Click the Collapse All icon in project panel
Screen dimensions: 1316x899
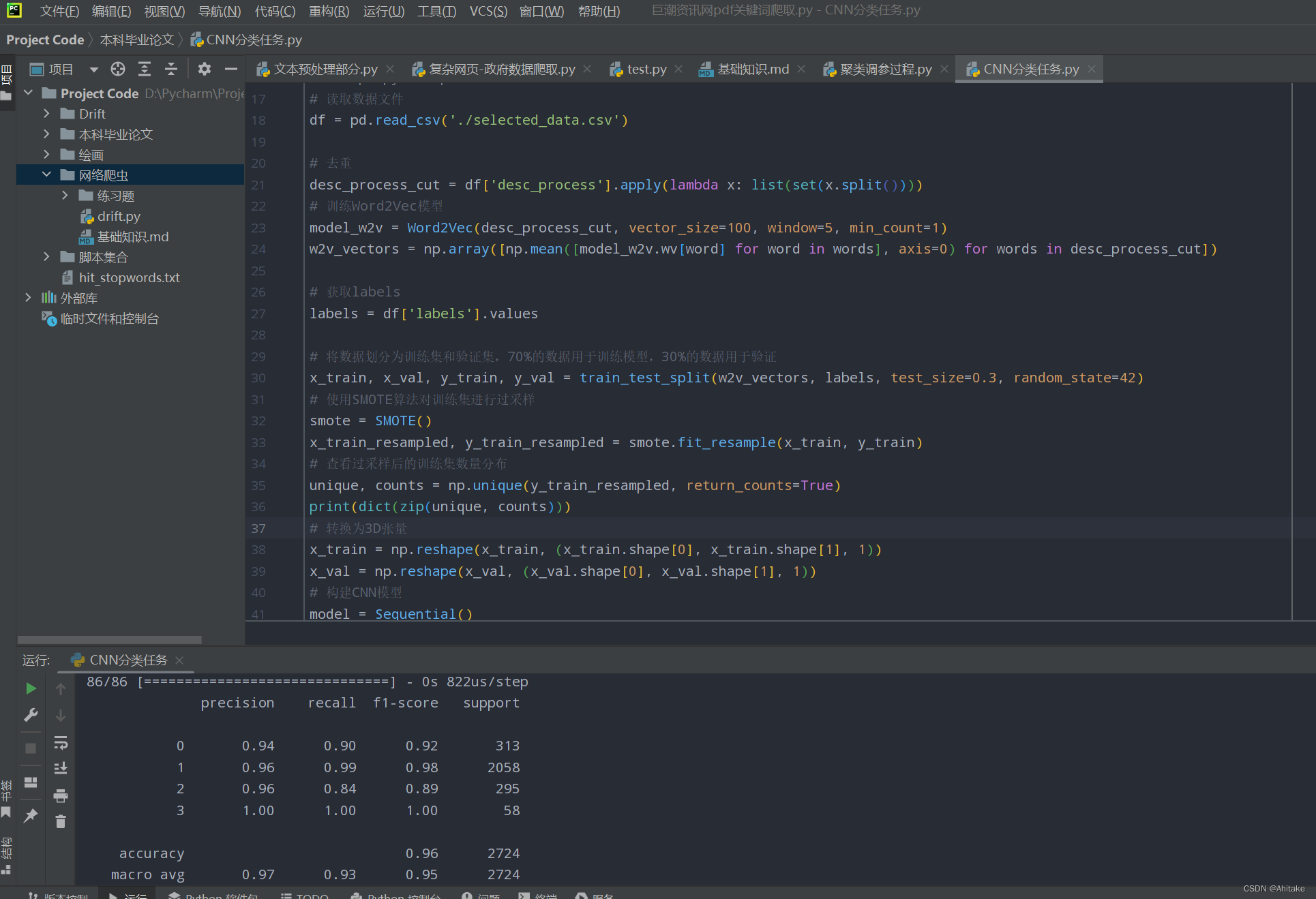[x=171, y=69]
